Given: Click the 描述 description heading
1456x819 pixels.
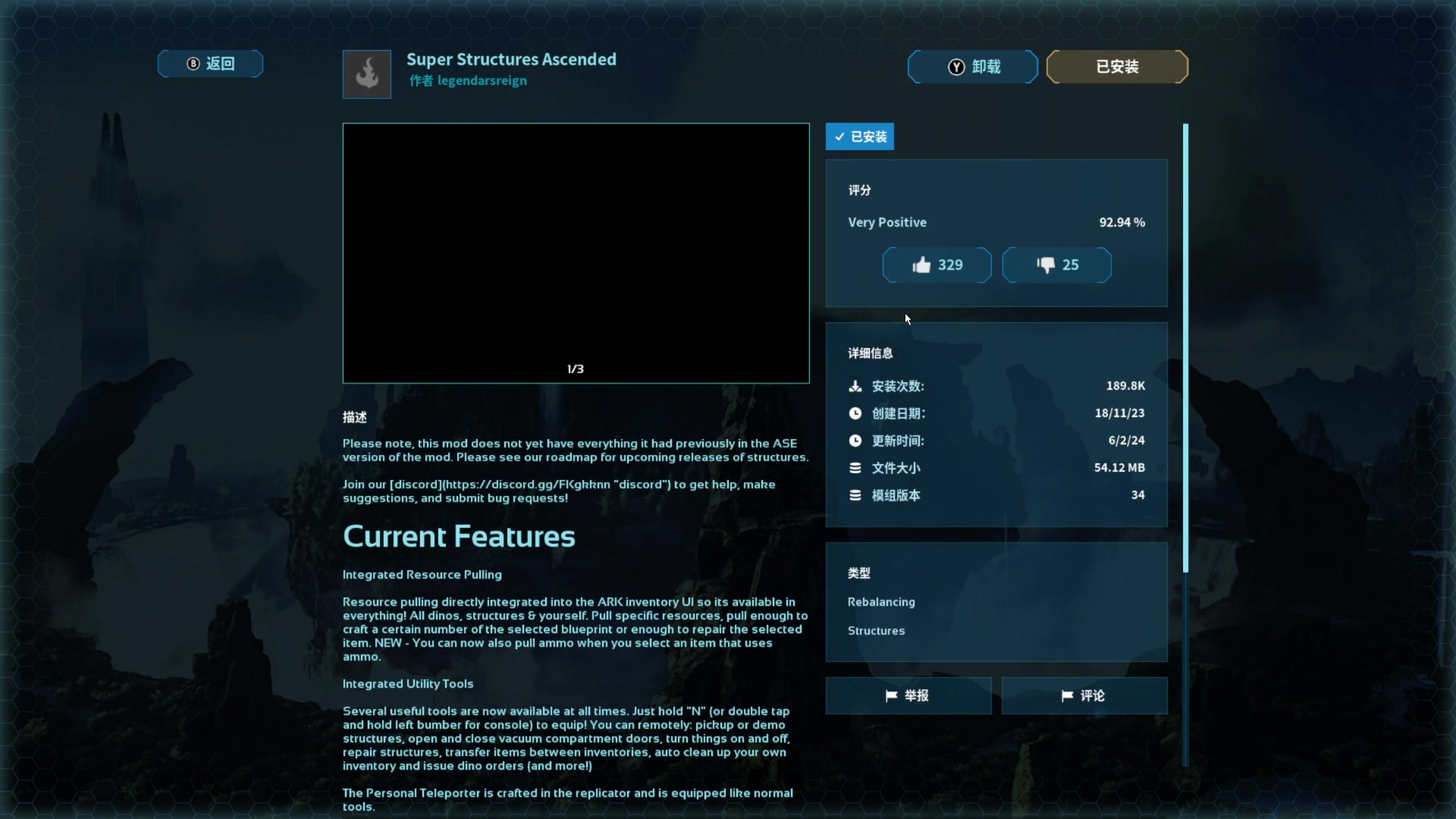Looking at the screenshot, I should point(354,417).
